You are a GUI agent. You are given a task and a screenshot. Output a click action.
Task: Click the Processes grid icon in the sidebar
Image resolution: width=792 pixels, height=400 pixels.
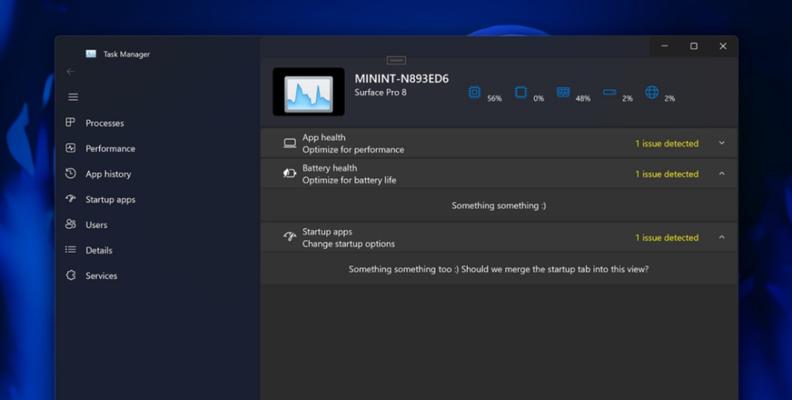(70, 122)
